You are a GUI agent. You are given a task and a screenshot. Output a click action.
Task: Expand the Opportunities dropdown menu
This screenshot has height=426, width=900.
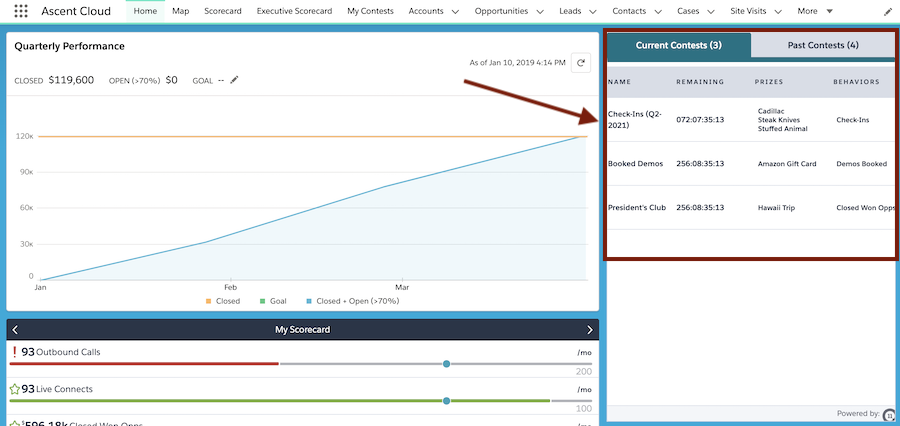coord(540,11)
